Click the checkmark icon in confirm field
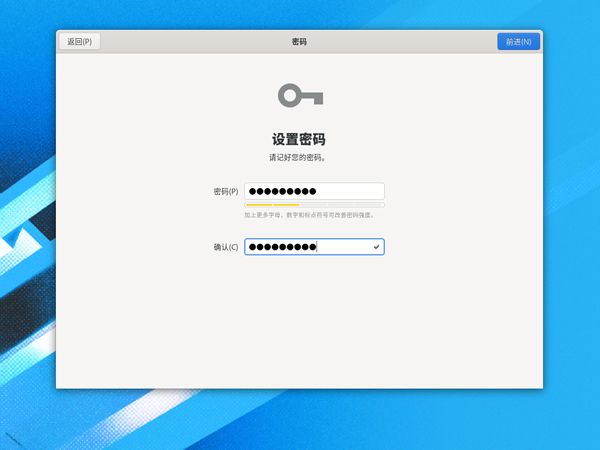This screenshot has height=450, width=600. point(377,247)
